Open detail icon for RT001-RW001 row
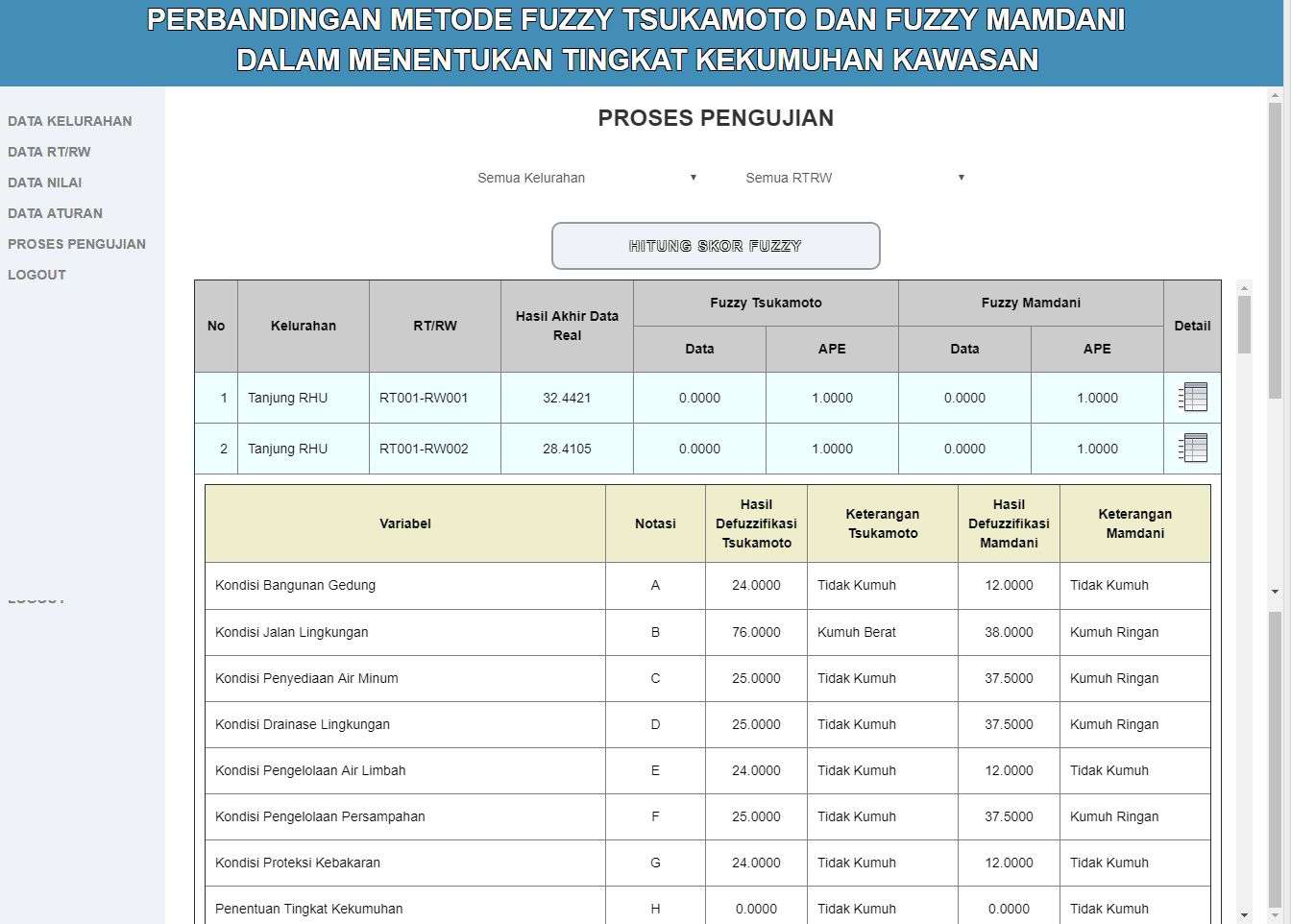1291x924 pixels. [1192, 397]
